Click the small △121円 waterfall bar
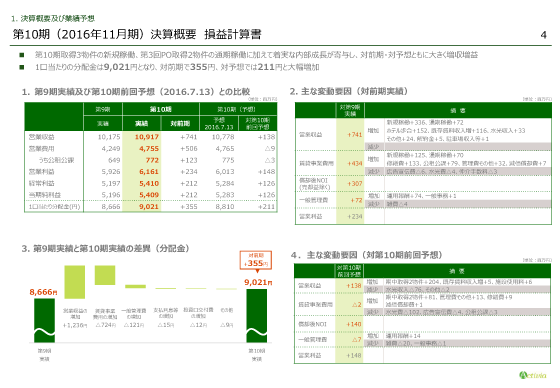560x388 pixels. (x=135, y=286)
